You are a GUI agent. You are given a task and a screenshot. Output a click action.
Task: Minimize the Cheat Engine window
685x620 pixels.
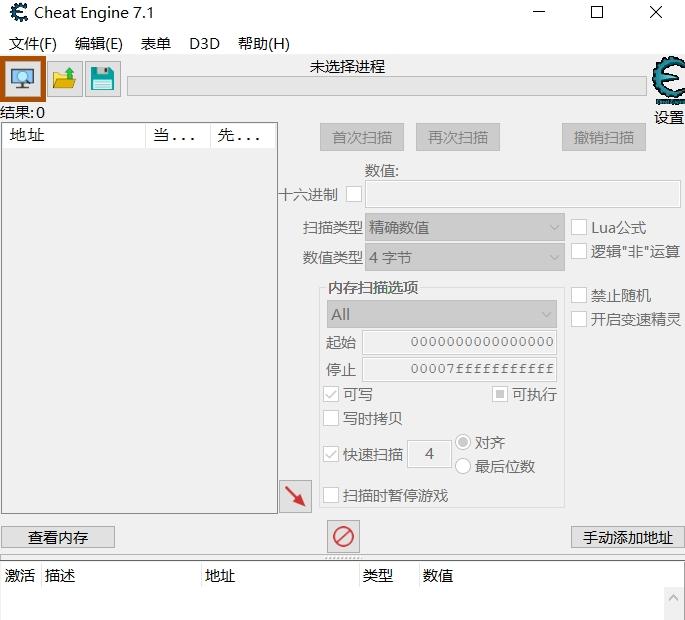[x=539, y=12]
